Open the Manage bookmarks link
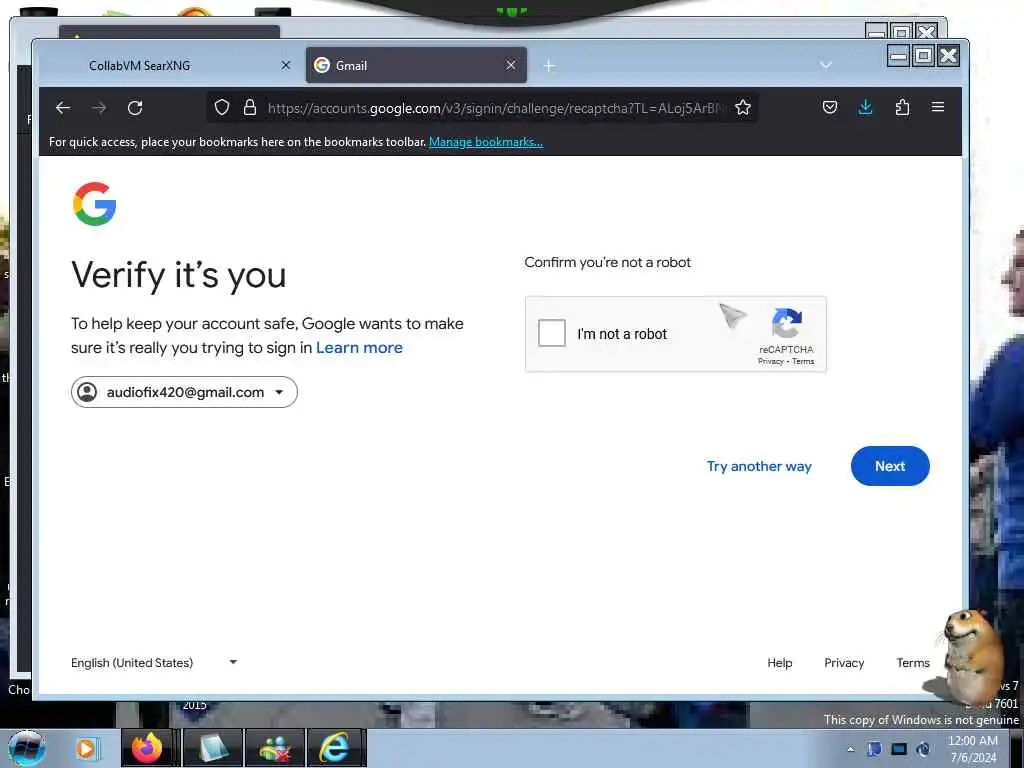Screen dimensions: 1024x768 click(x=485, y=142)
